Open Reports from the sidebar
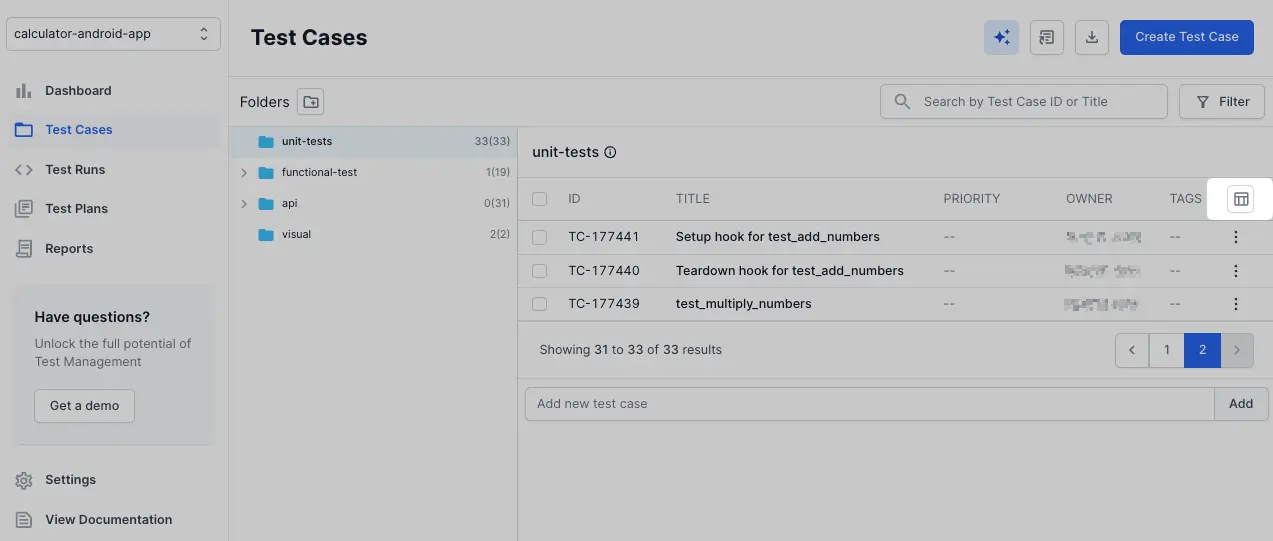Image resolution: width=1273 pixels, height=541 pixels. click(x=69, y=248)
